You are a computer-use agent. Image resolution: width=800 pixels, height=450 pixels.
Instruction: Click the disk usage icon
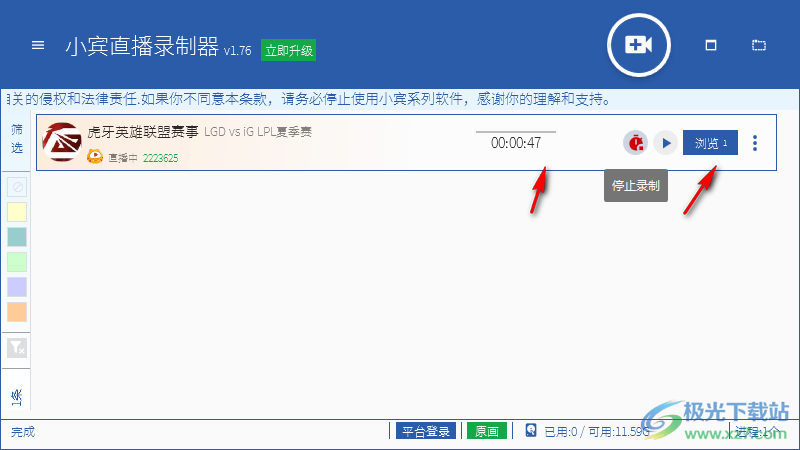click(531, 430)
